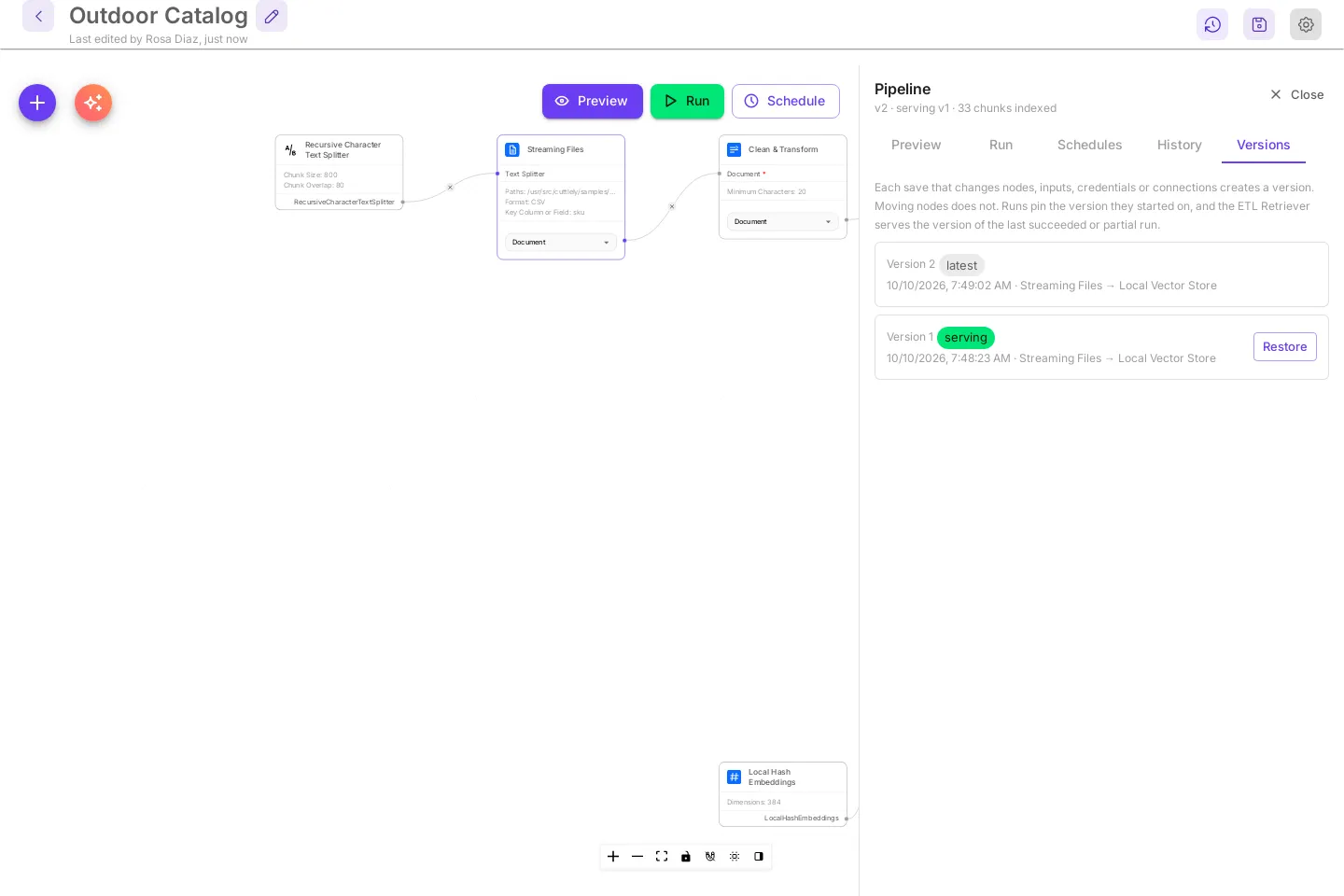Click Version 1 timestamp 7:48:23 AM

(948, 358)
